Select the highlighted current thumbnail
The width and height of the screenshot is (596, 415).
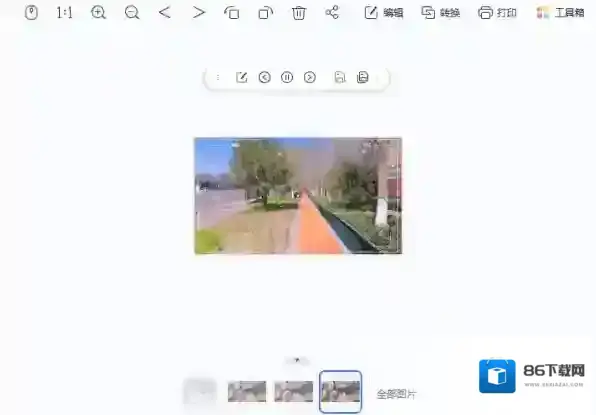pyautogui.click(x=341, y=391)
